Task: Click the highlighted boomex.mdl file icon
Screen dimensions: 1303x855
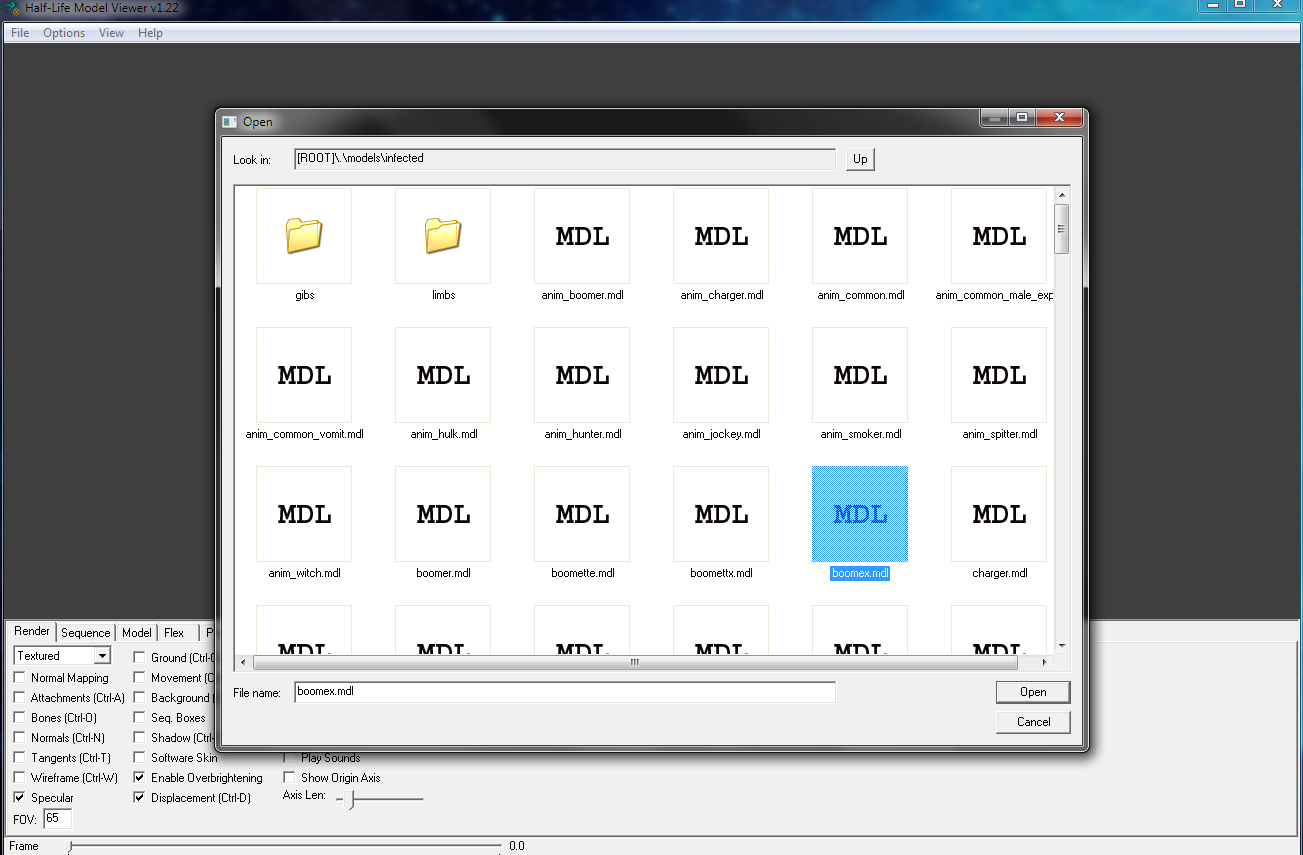Action: (860, 514)
